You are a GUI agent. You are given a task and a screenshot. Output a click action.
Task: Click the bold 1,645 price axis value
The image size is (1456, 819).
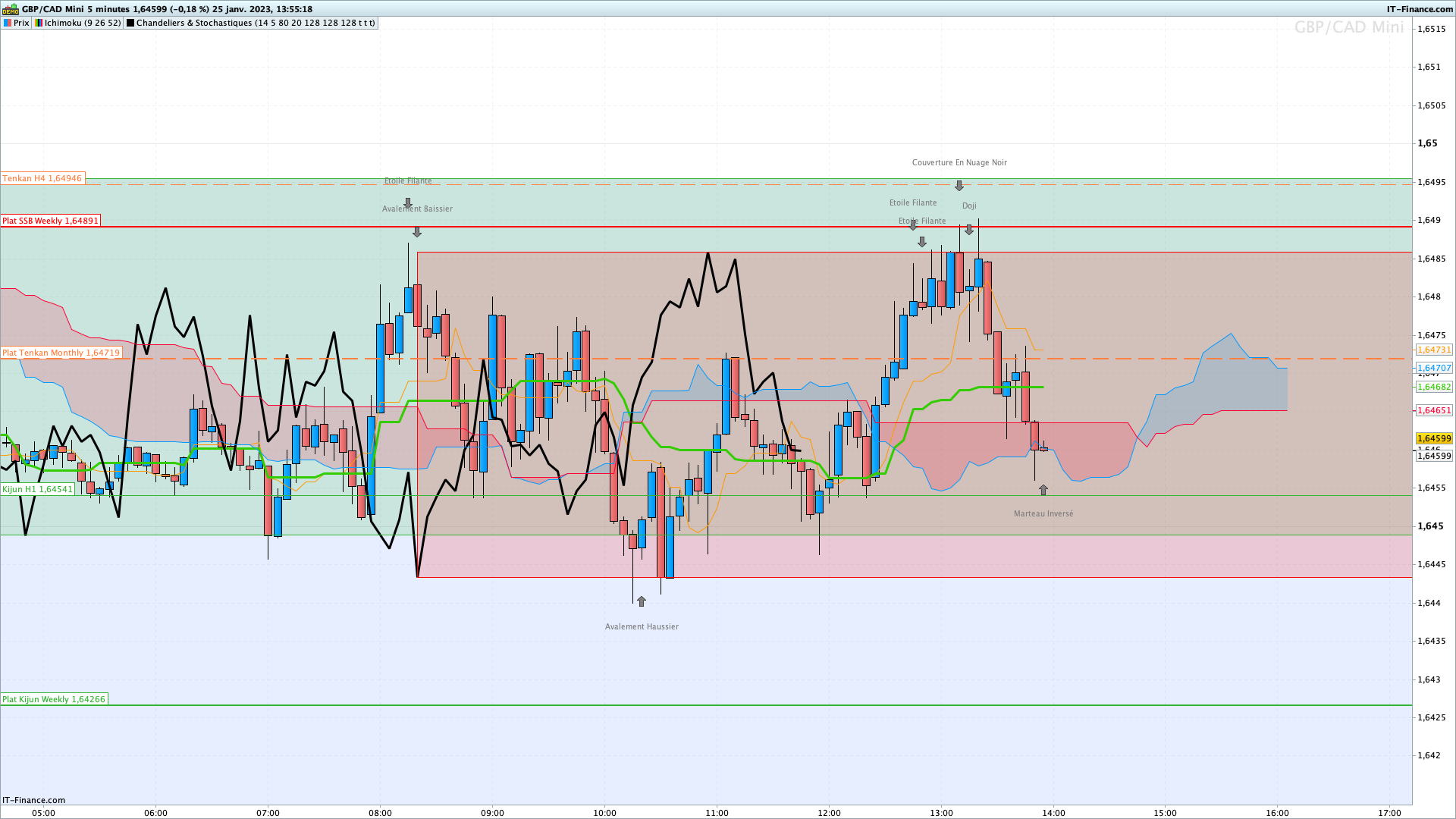(1429, 526)
